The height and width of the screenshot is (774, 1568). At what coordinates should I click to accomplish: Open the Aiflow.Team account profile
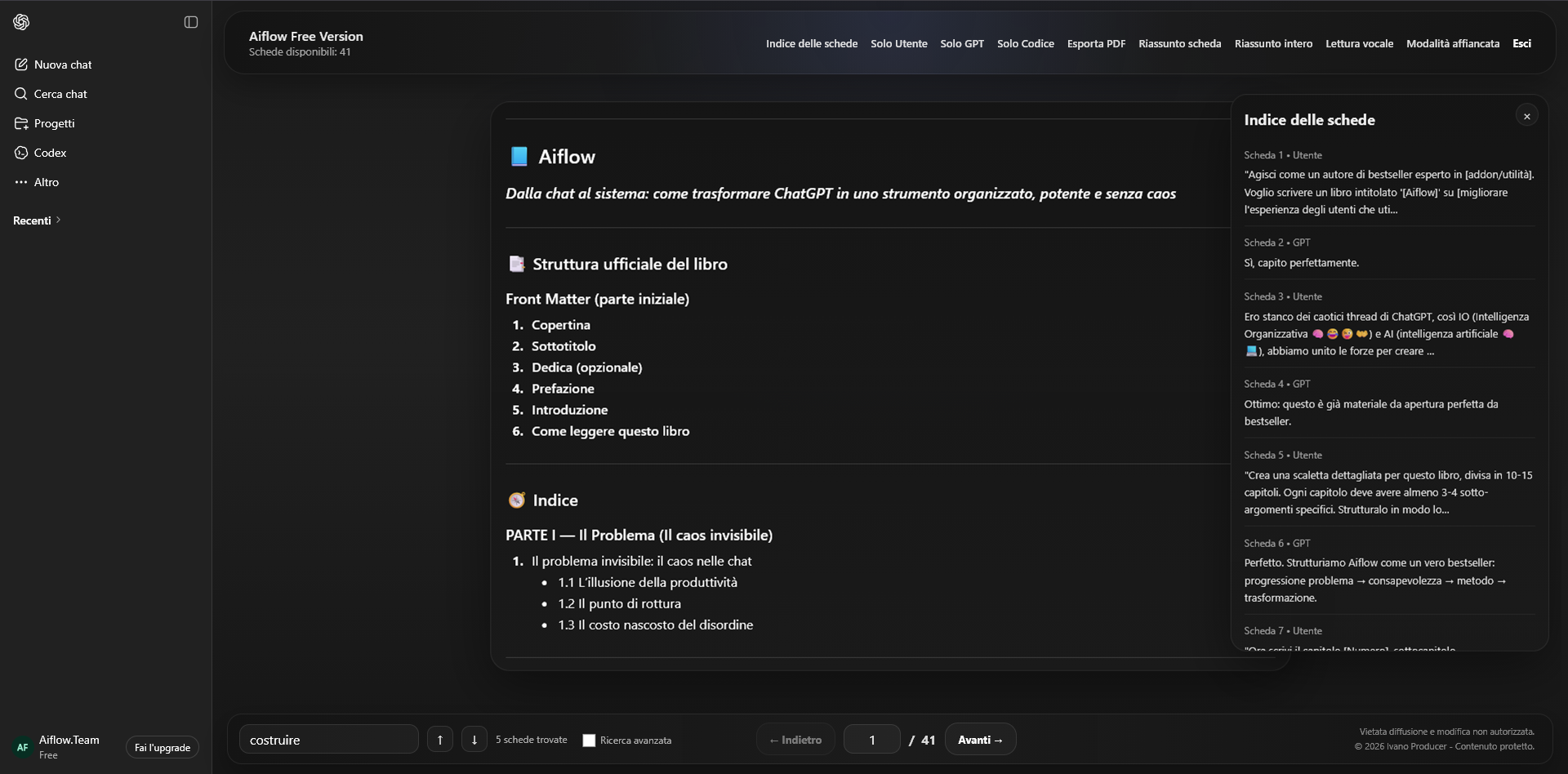tap(57, 746)
